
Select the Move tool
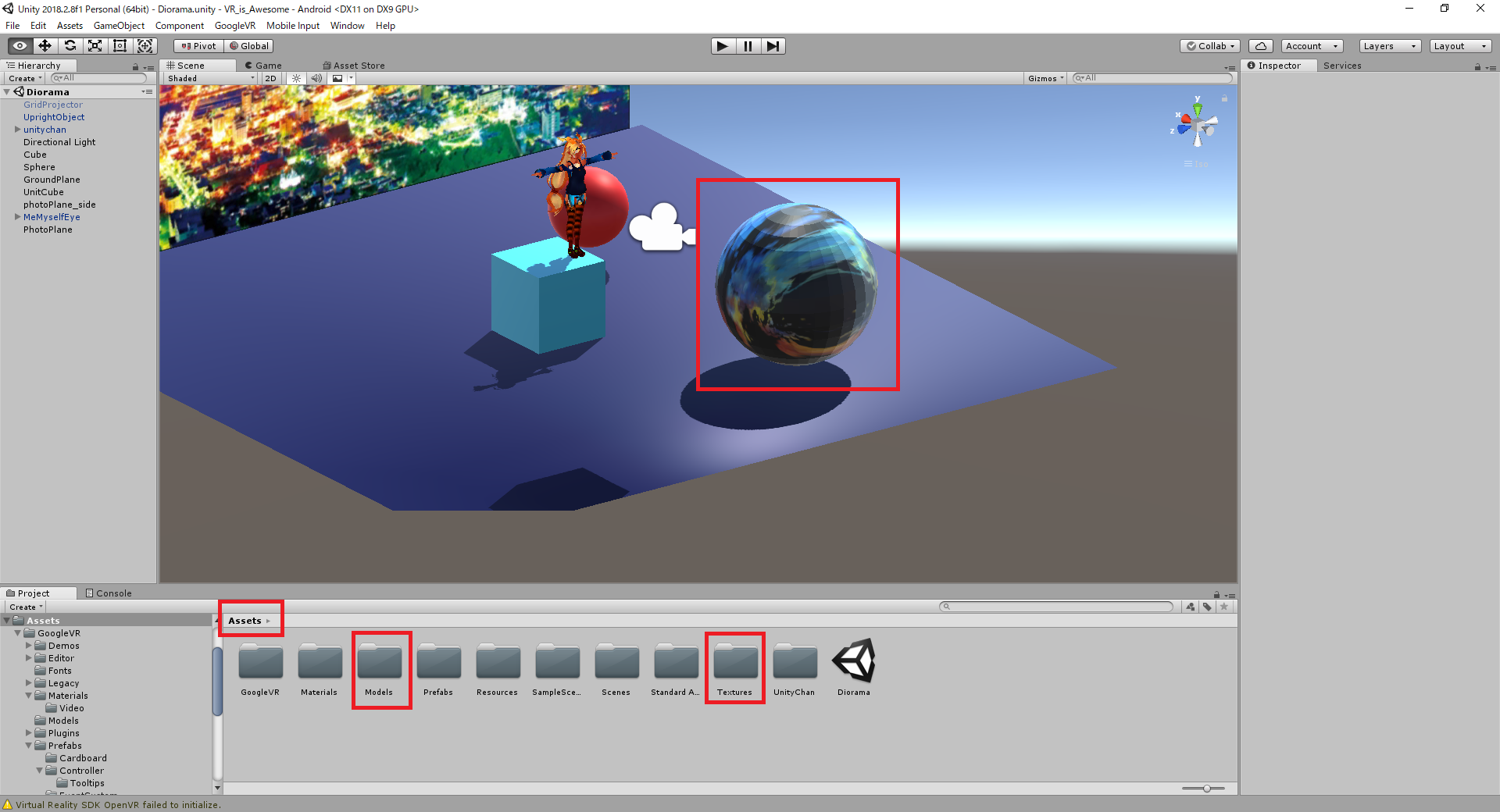45,46
